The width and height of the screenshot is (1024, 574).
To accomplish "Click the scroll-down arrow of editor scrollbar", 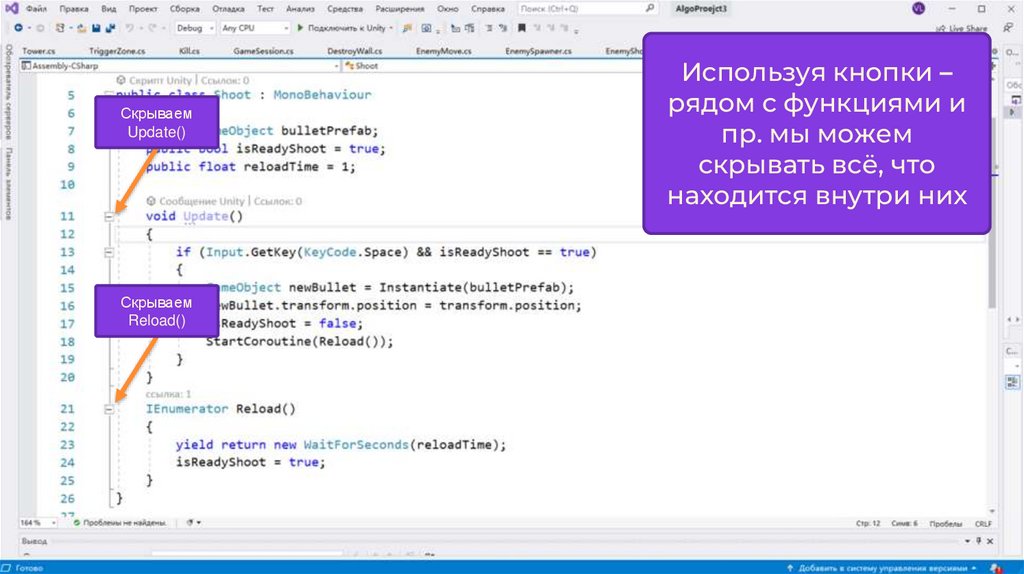I will 993,511.
